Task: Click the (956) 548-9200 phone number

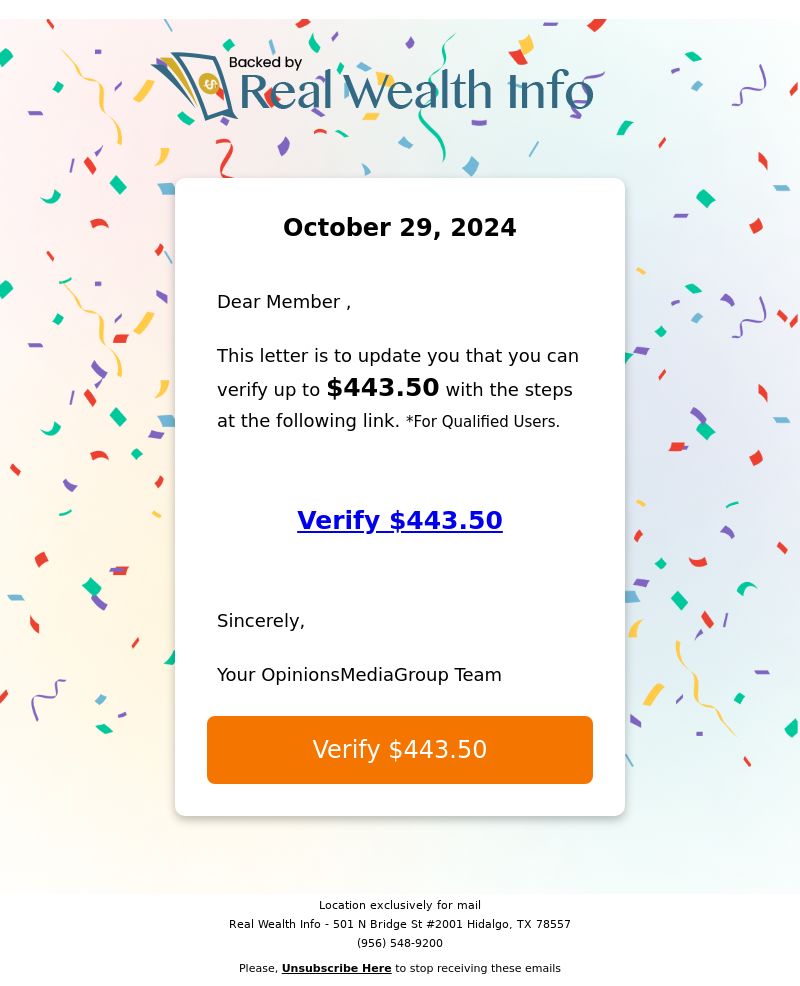Action: point(400,943)
